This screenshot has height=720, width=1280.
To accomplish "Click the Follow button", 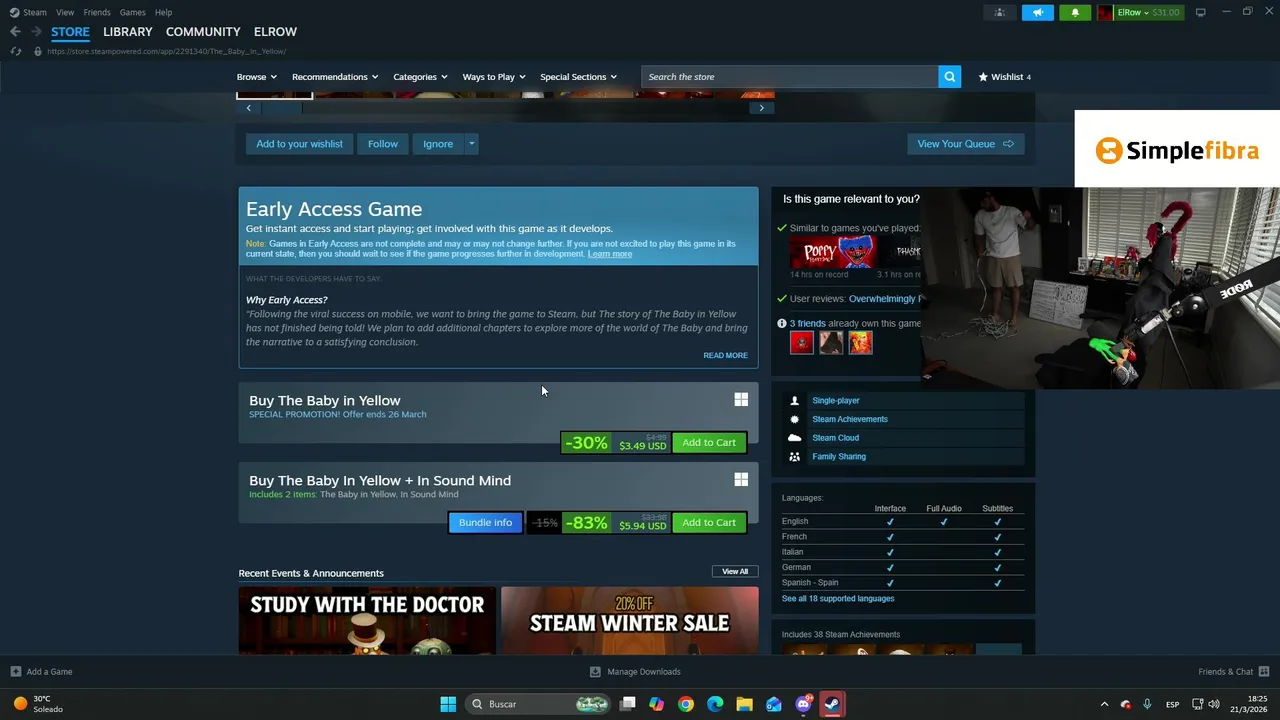I will pos(382,144).
